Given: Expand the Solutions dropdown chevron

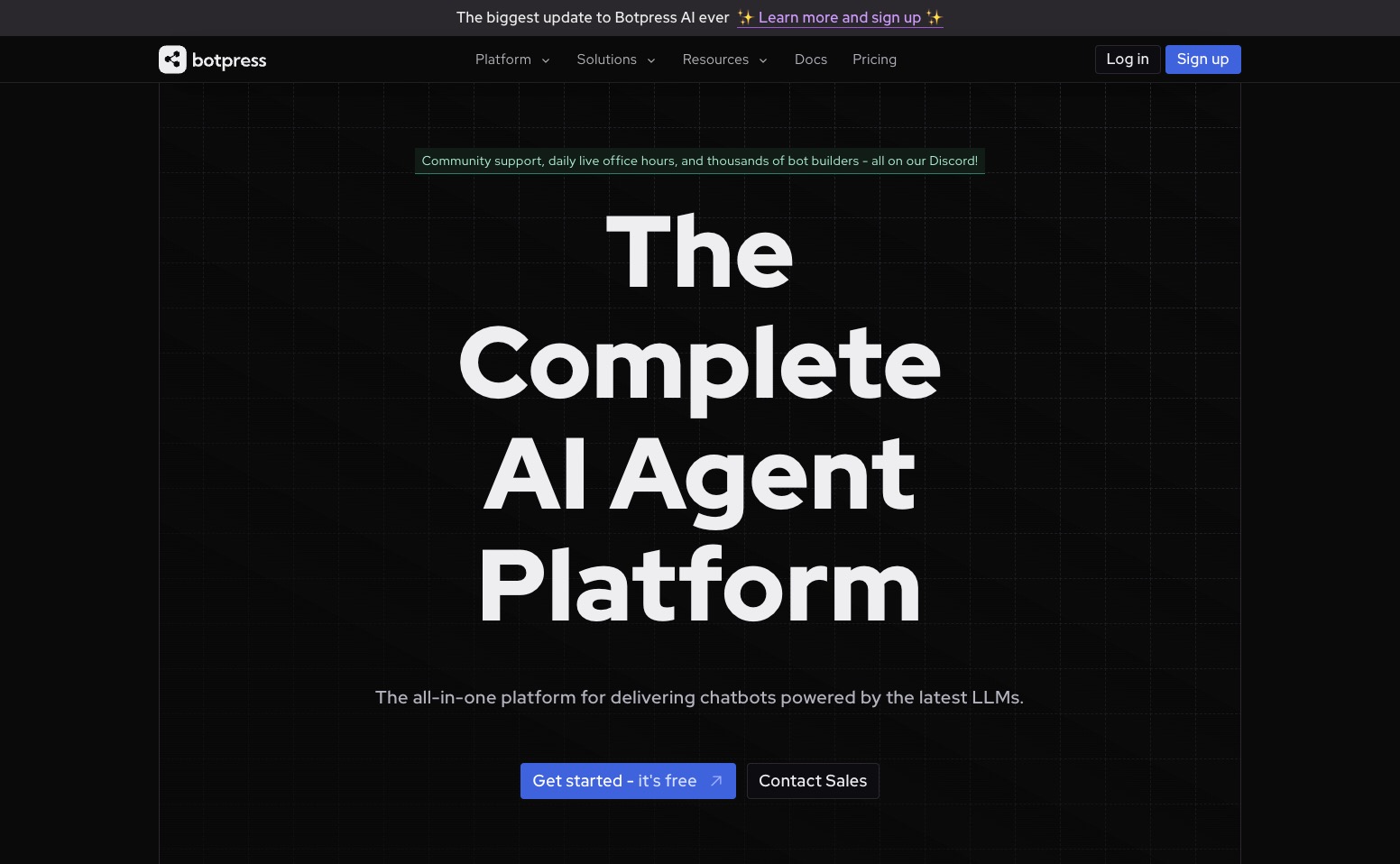Looking at the screenshot, I should [x=651, y=60].
